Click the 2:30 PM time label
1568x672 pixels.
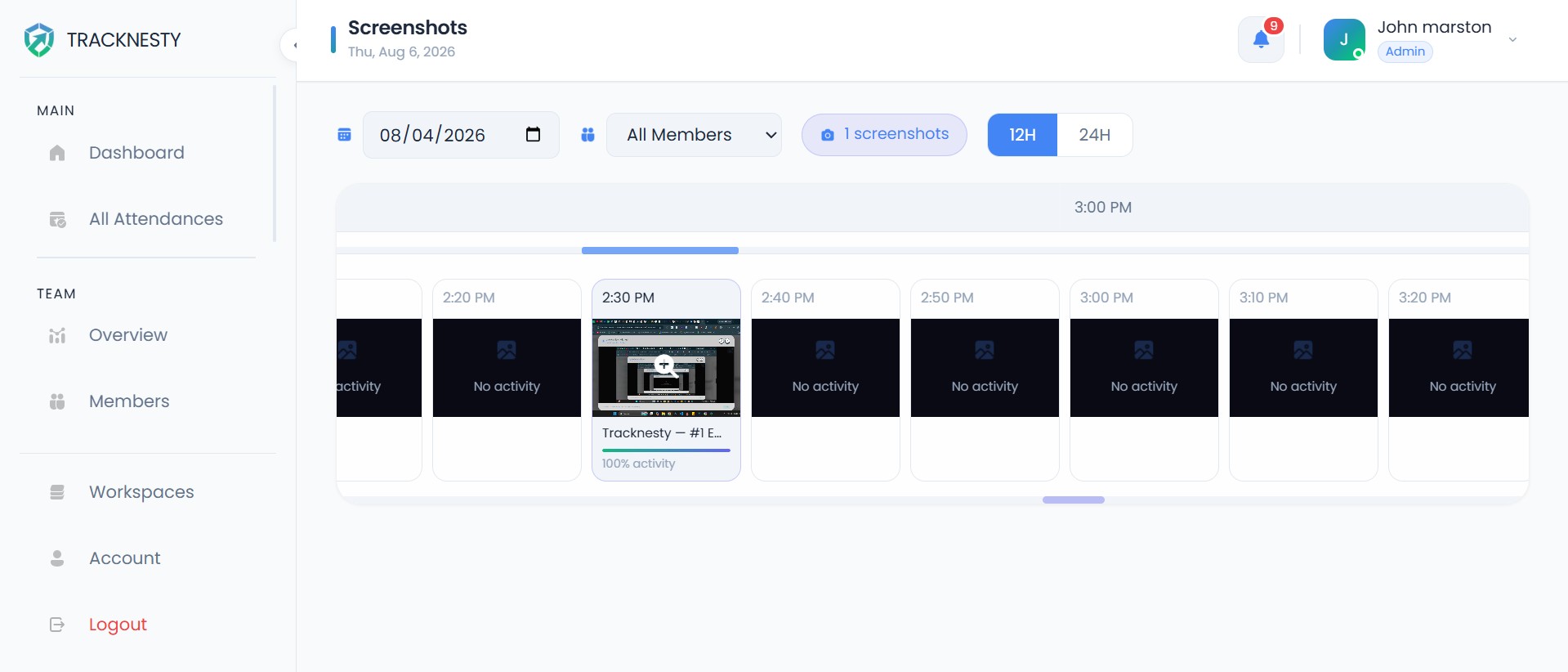pyautogui.click(x=628, y=298)
